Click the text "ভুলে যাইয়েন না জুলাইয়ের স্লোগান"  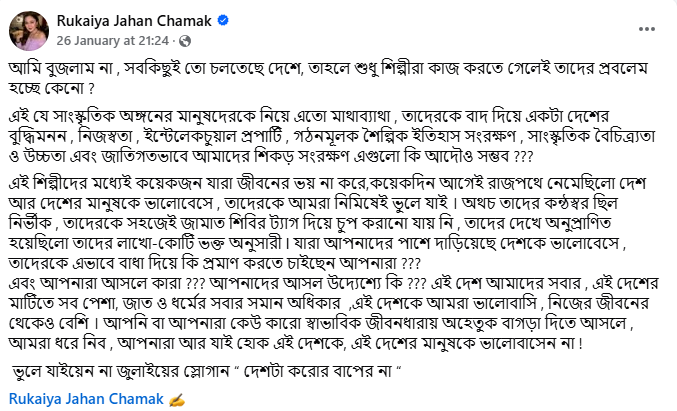(x=121, y=371)
